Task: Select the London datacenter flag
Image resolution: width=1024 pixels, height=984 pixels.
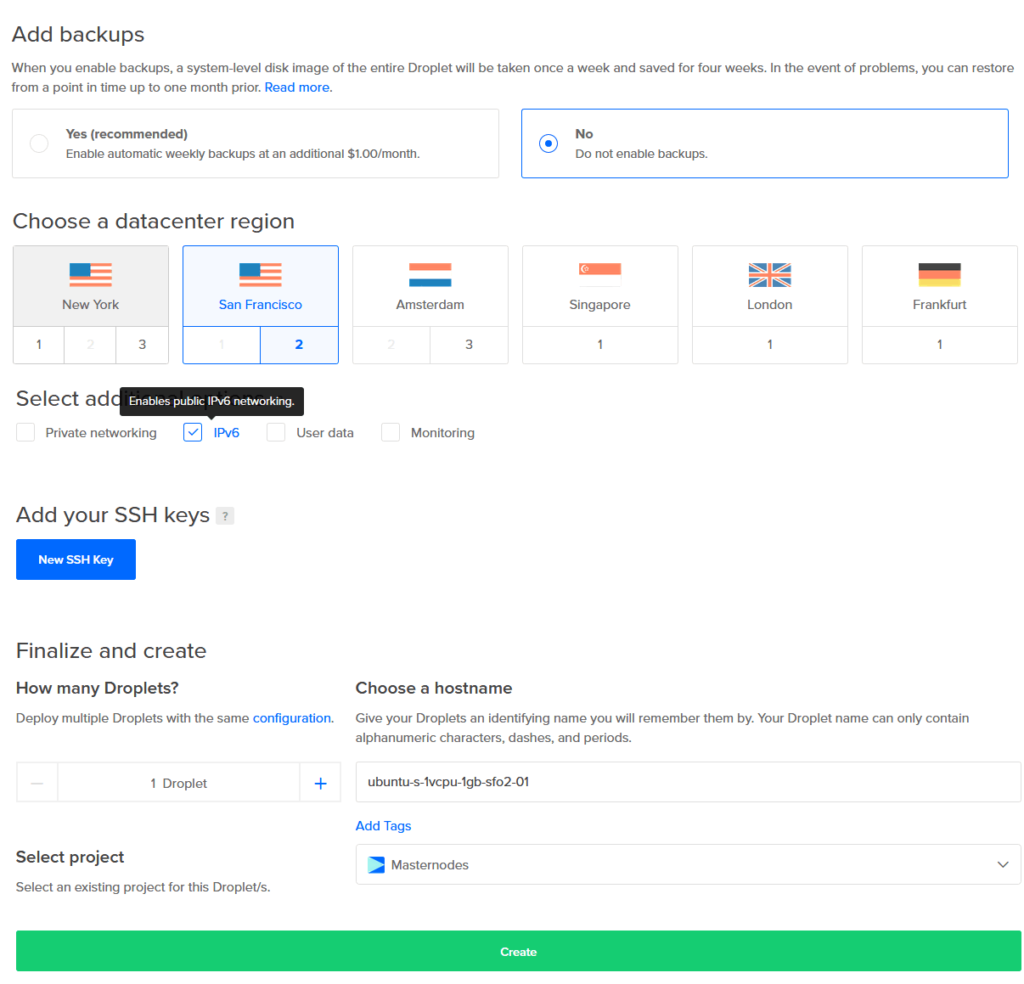Action: click(x=769, y=271)
